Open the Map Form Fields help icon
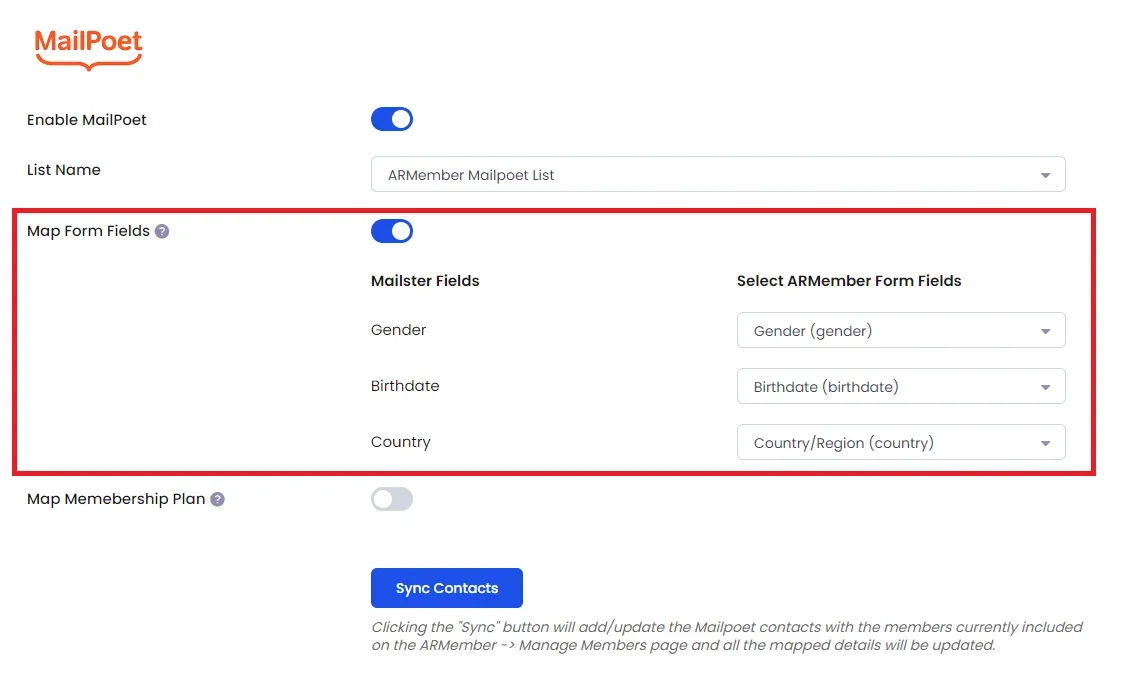Image resolution: width=1129 pixels, height=693 pixels. pyautogui.click(x=162, y=231)
